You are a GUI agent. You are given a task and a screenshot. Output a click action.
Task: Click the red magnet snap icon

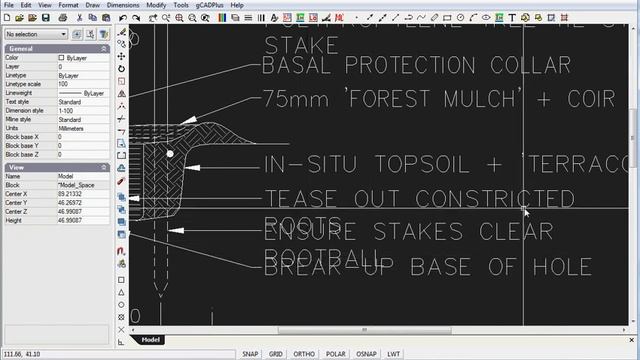click(x=121, y=251)
